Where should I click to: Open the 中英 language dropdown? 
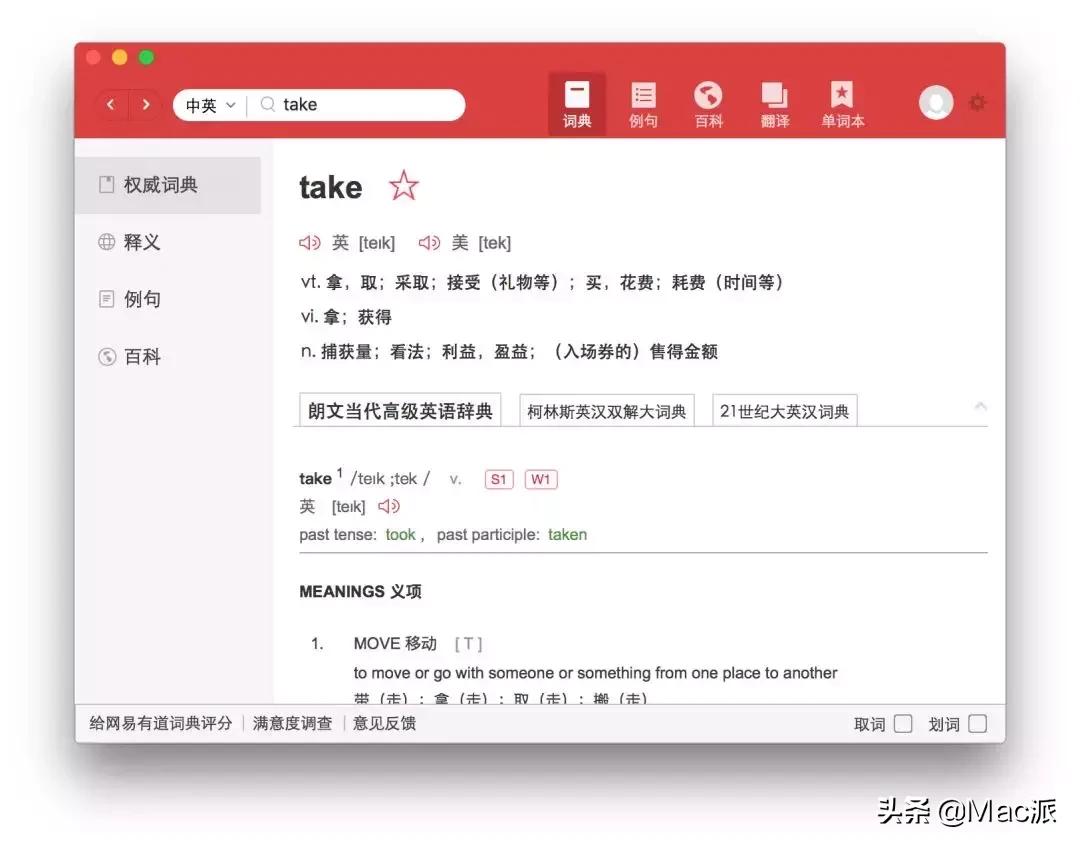tap(207, 104)
